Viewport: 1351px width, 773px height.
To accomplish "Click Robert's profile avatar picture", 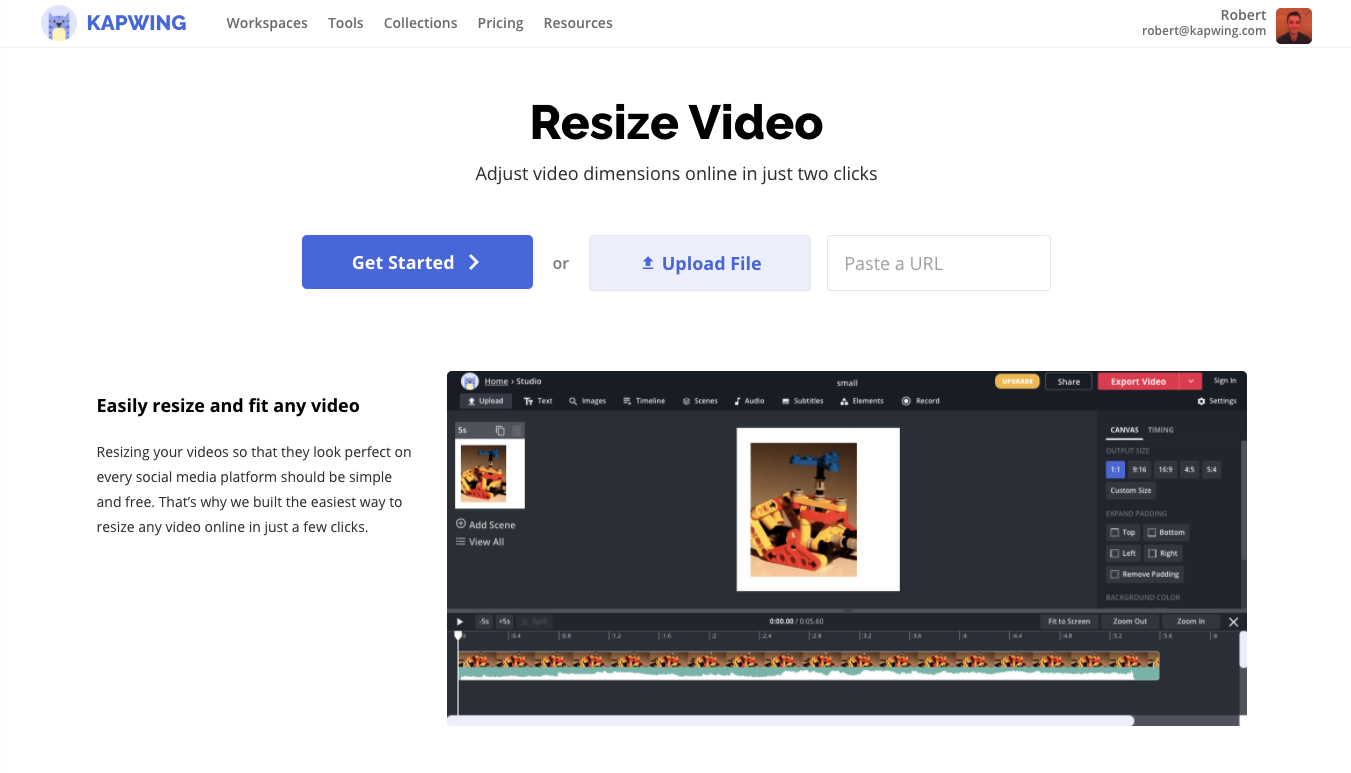I will click(x=1293, y=25).
